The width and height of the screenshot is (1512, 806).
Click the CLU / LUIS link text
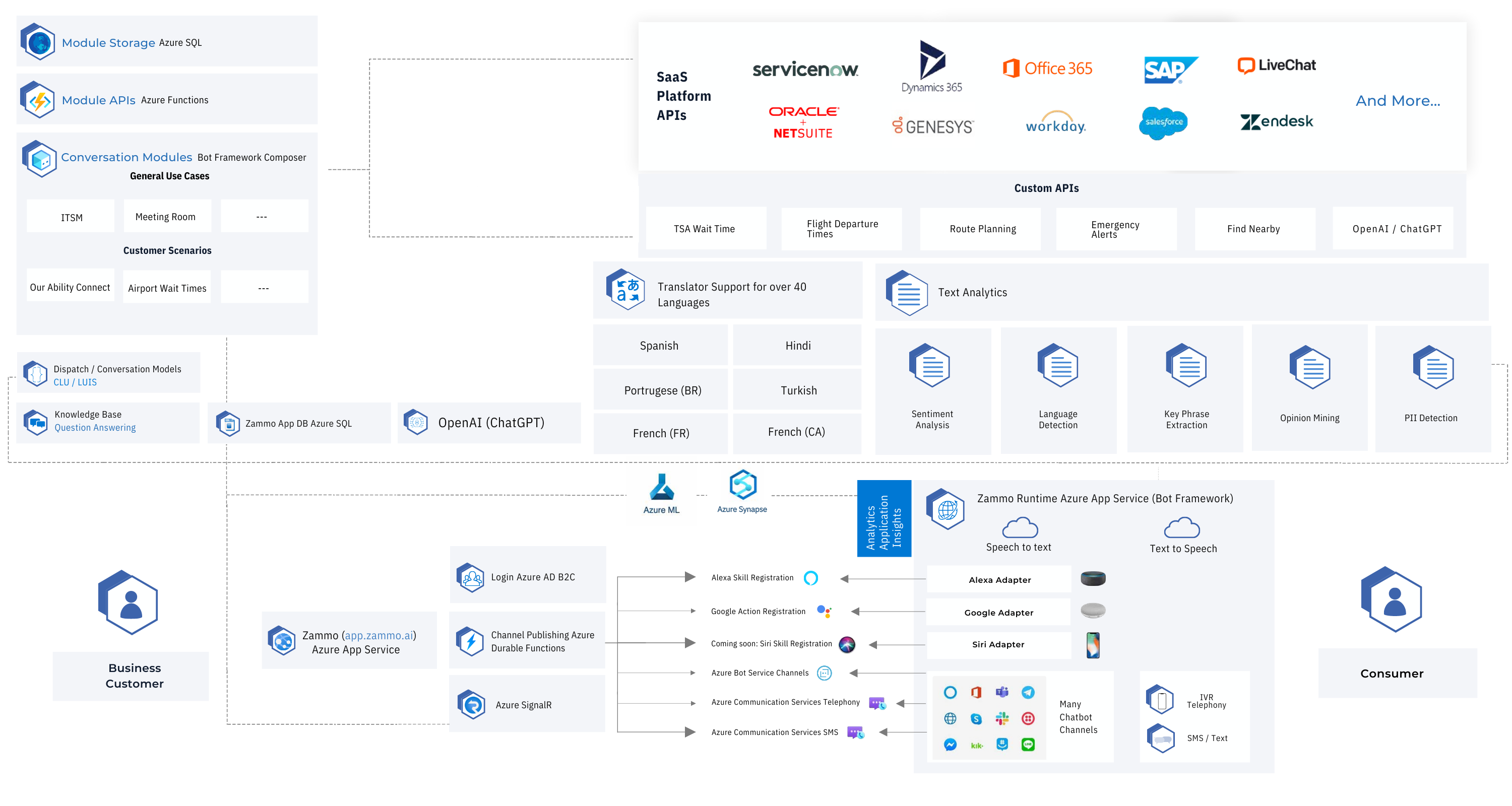pos(75,382)
